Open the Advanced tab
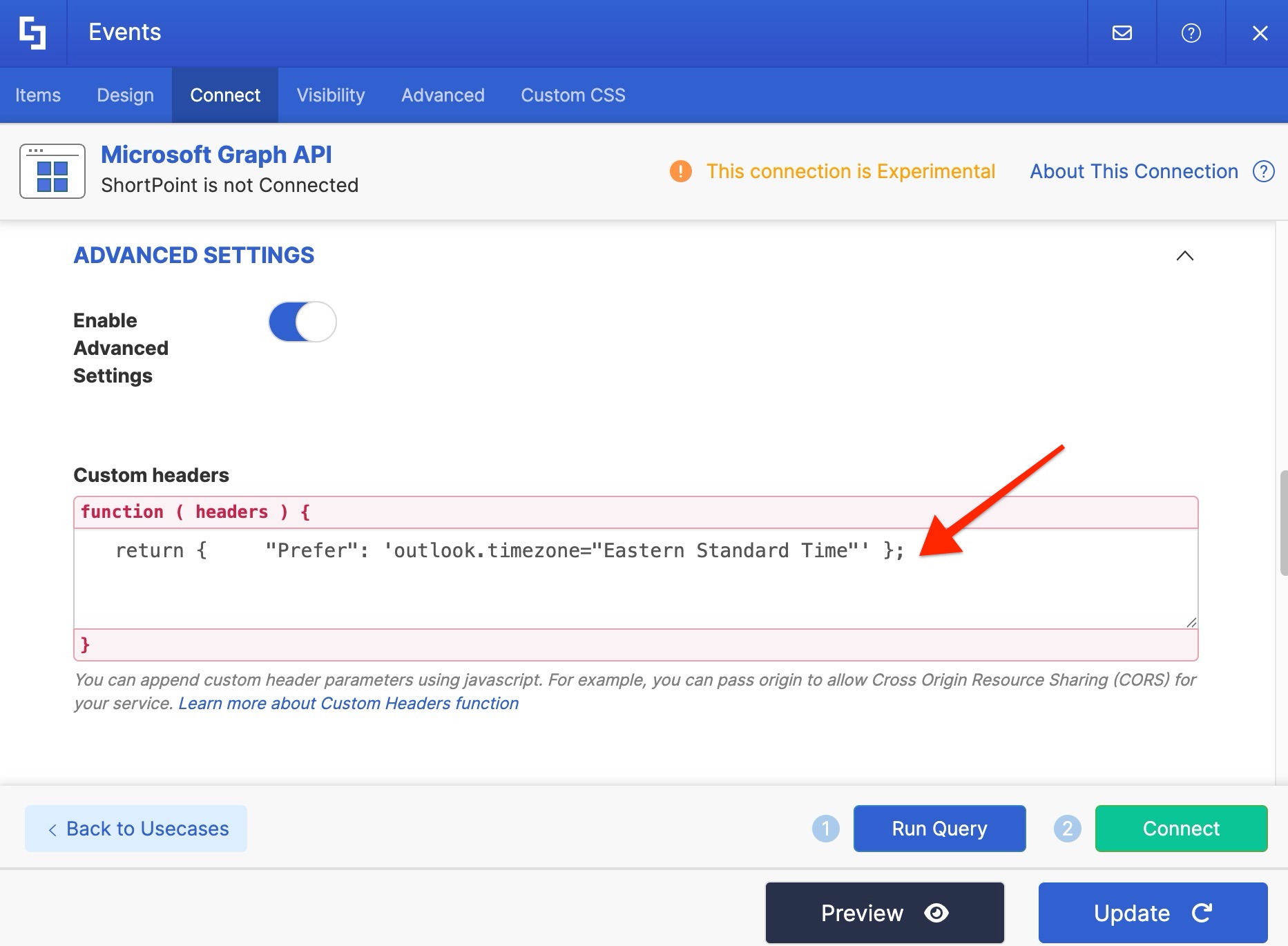 pyautogui.click(x=443, y=95)
